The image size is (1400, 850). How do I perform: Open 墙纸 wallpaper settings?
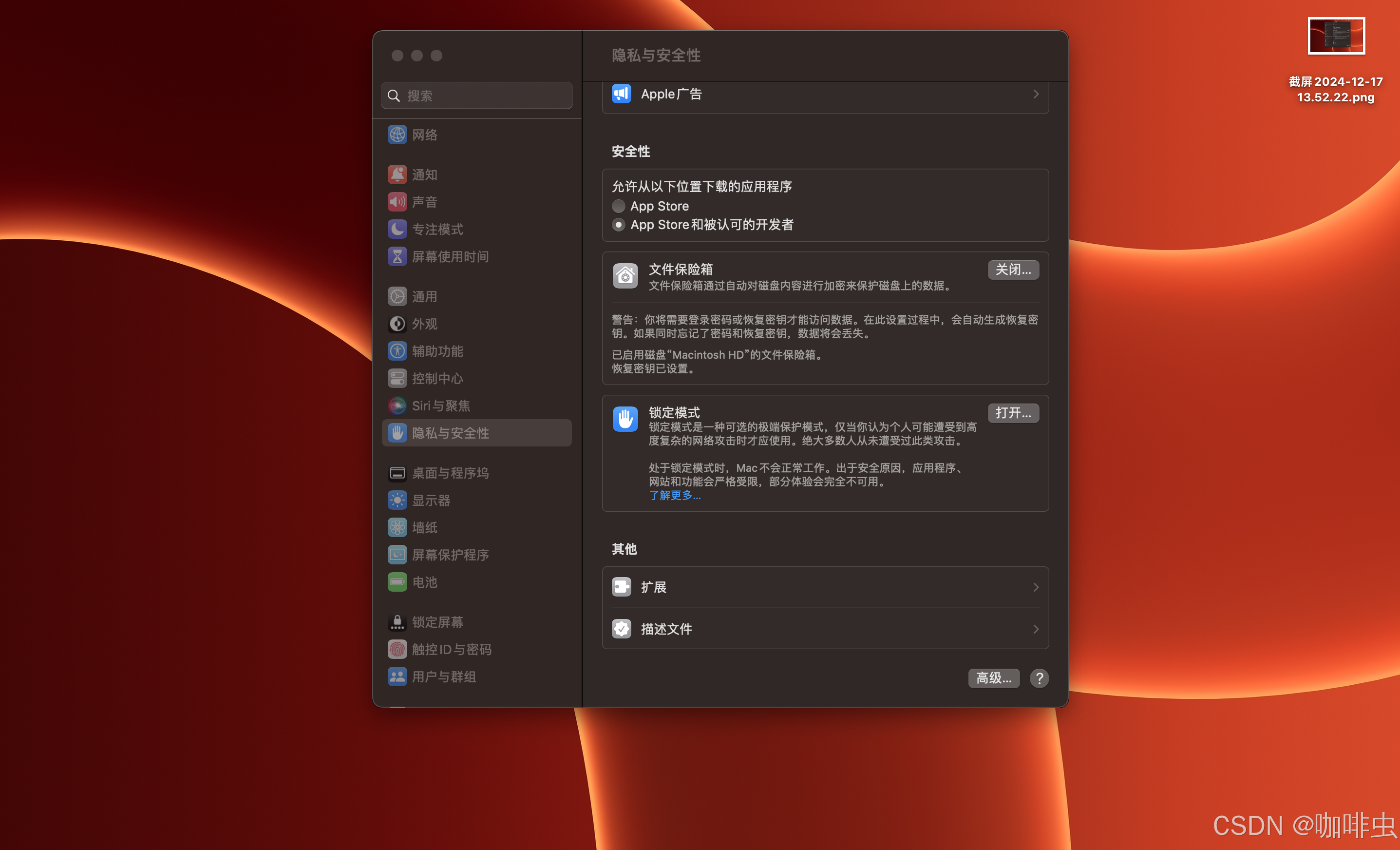pos(424,528)
